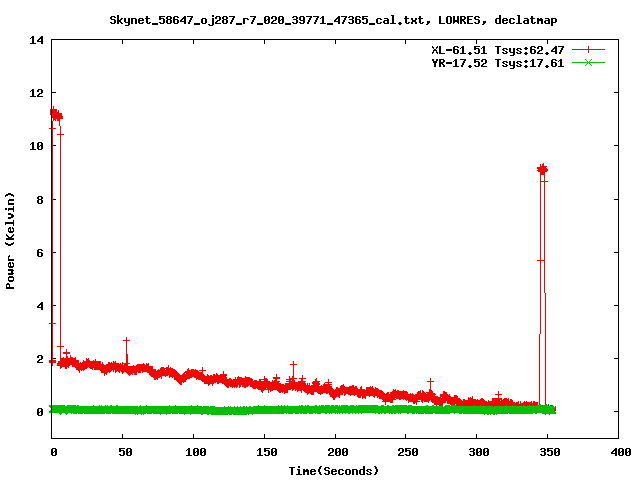This screenshot has height=480, width=640.
Task: Click the x-axis tick label 400
Action: tap(621, 452)
